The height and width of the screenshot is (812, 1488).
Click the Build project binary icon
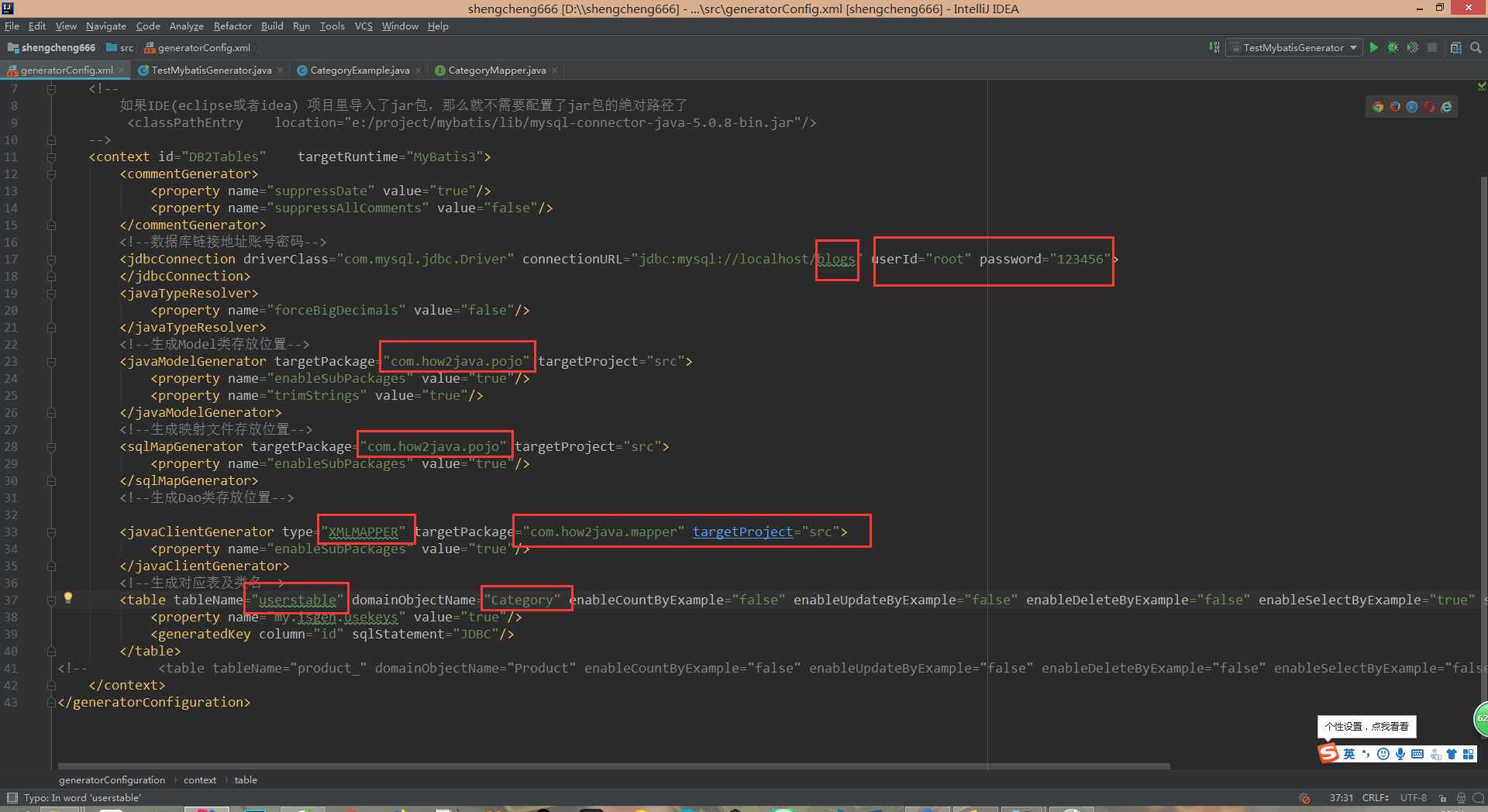tap(1214, 47)
